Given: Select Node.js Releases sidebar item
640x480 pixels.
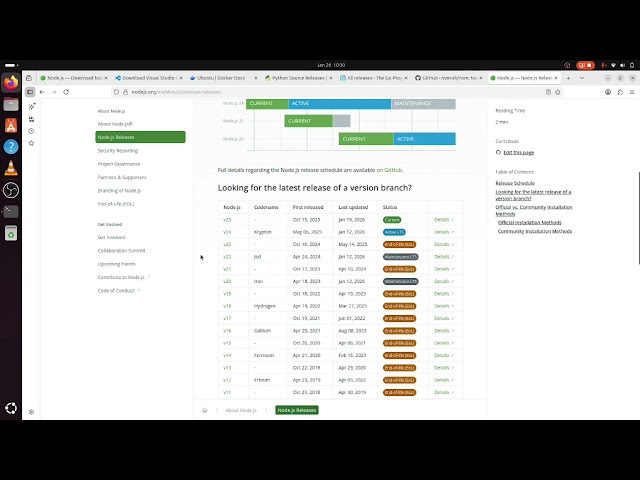Looking at the screenshot, I should pos(140,137).
